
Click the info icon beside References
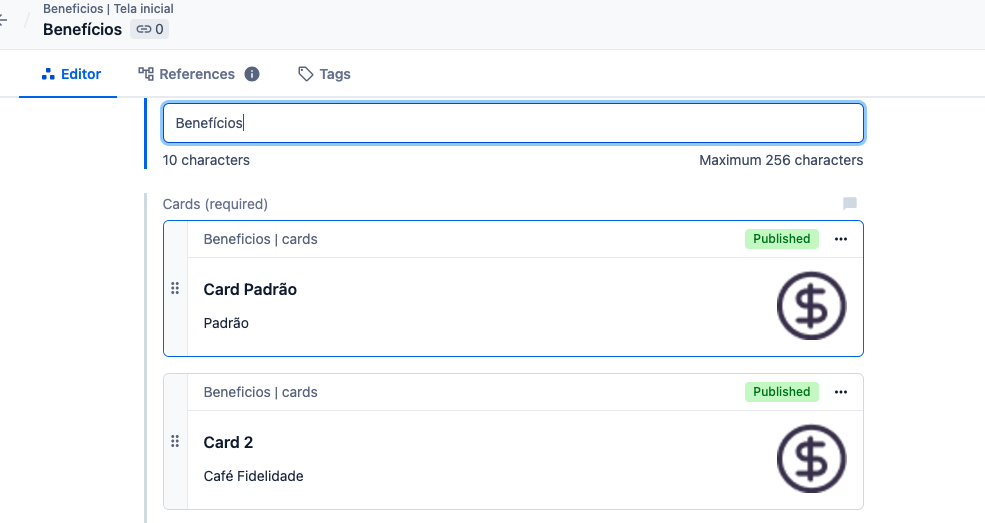pos(252,74)
